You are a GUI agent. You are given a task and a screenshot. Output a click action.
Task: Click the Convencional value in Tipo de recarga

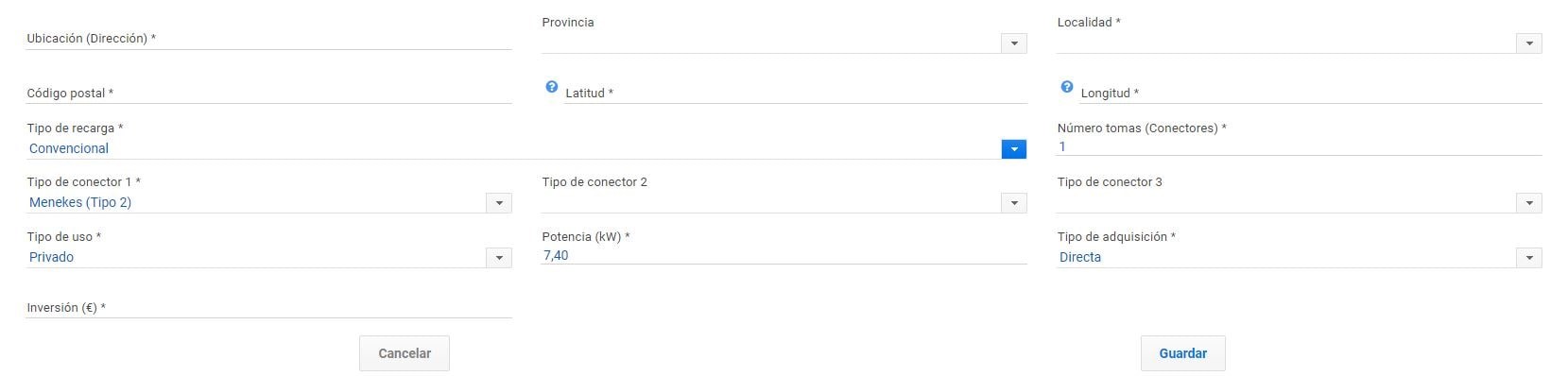pyautogui.click(x=69, y=148)
